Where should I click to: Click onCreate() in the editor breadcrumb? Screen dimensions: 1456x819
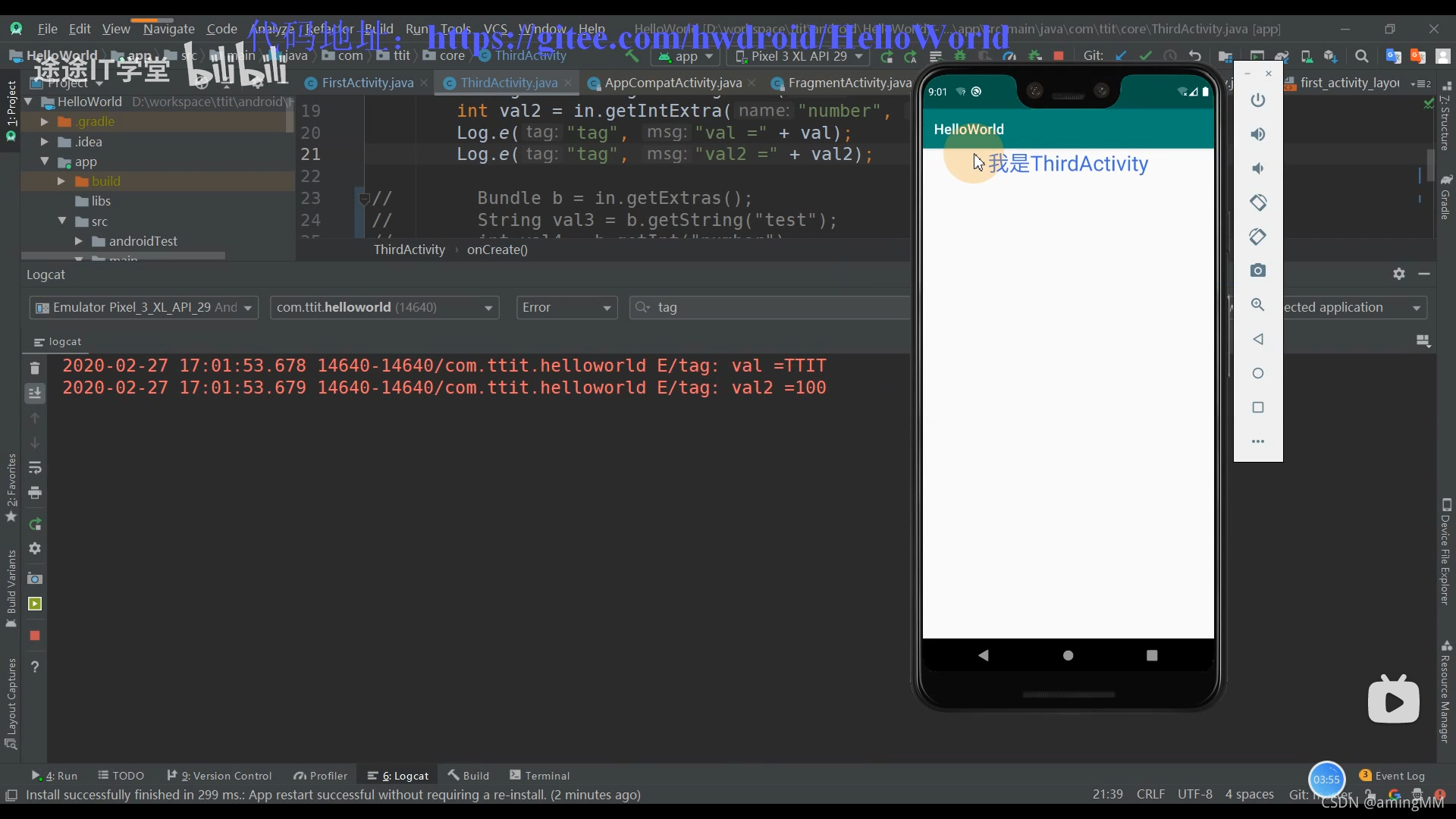497,249
